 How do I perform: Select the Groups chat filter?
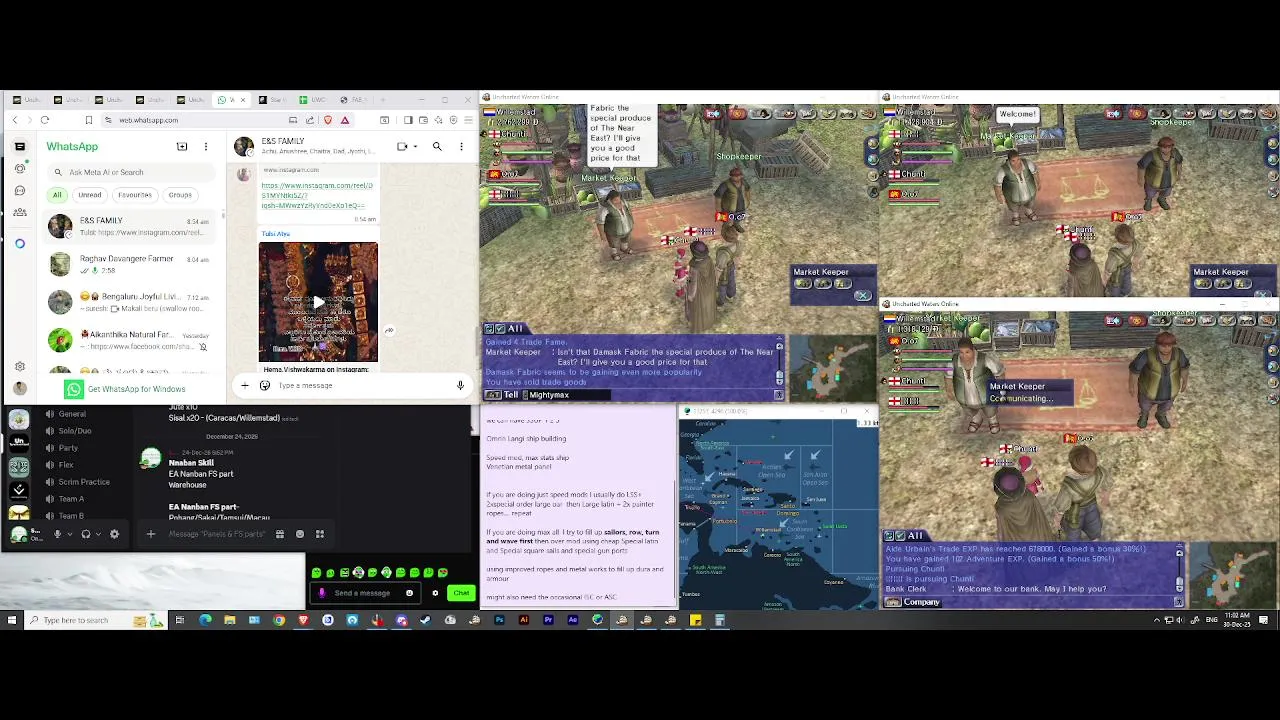[x=180, y=195]
